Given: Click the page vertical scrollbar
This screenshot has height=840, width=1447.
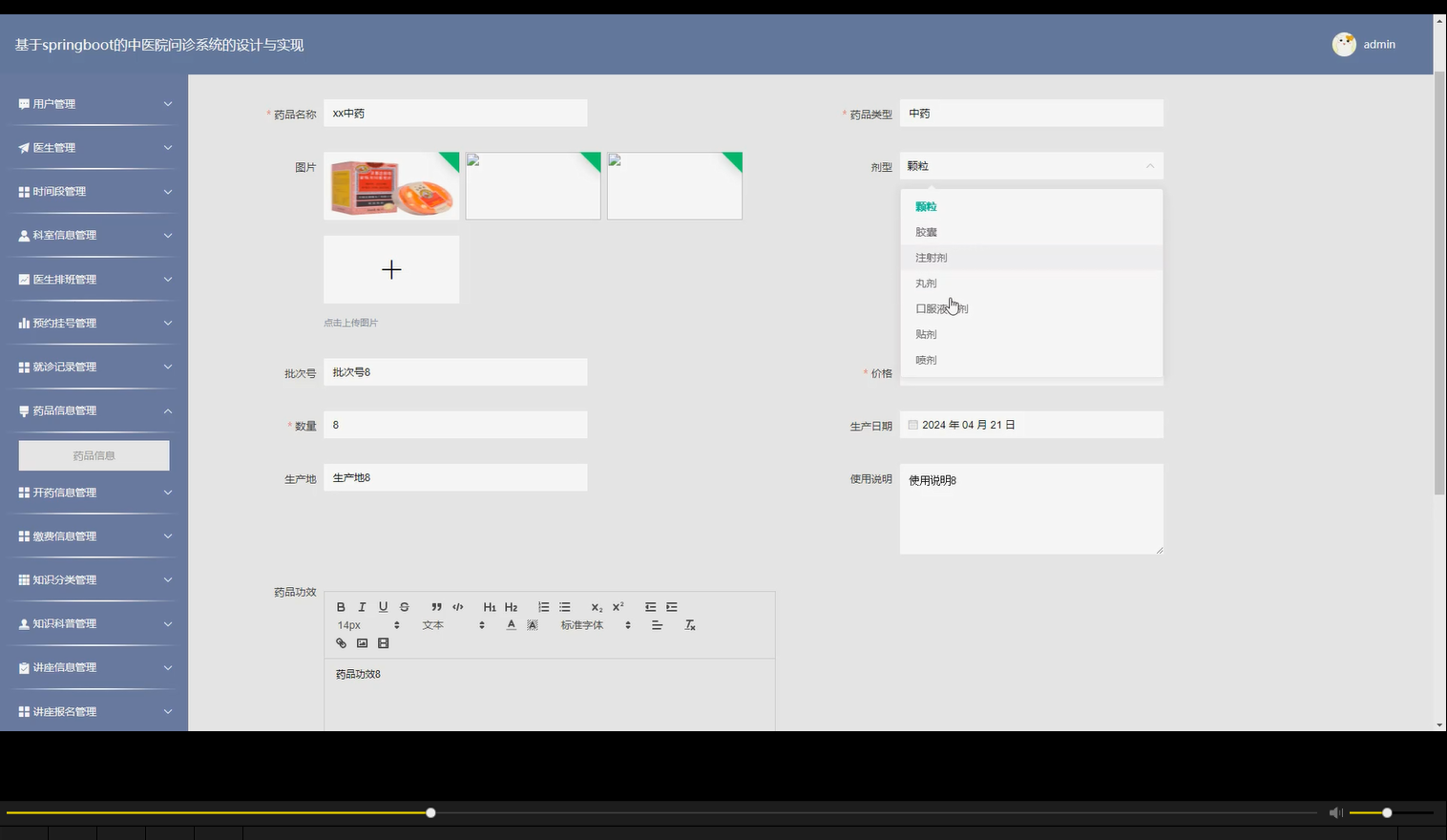Looking at the screenshot, I should pyautogui.click(x=1439, y=283).
